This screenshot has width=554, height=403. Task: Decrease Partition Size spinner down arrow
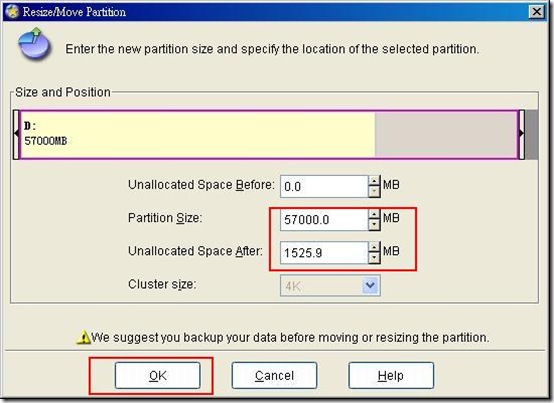pyautogui.click(x=374, y=225)
